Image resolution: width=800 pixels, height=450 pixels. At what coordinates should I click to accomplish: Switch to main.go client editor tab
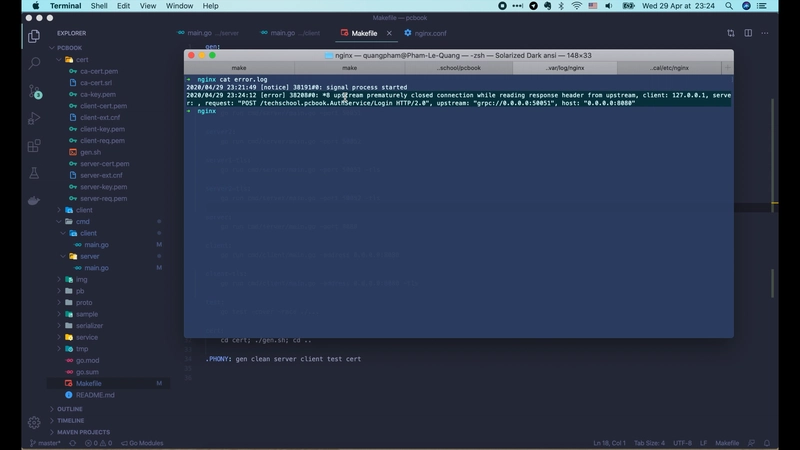pos(290,33)
